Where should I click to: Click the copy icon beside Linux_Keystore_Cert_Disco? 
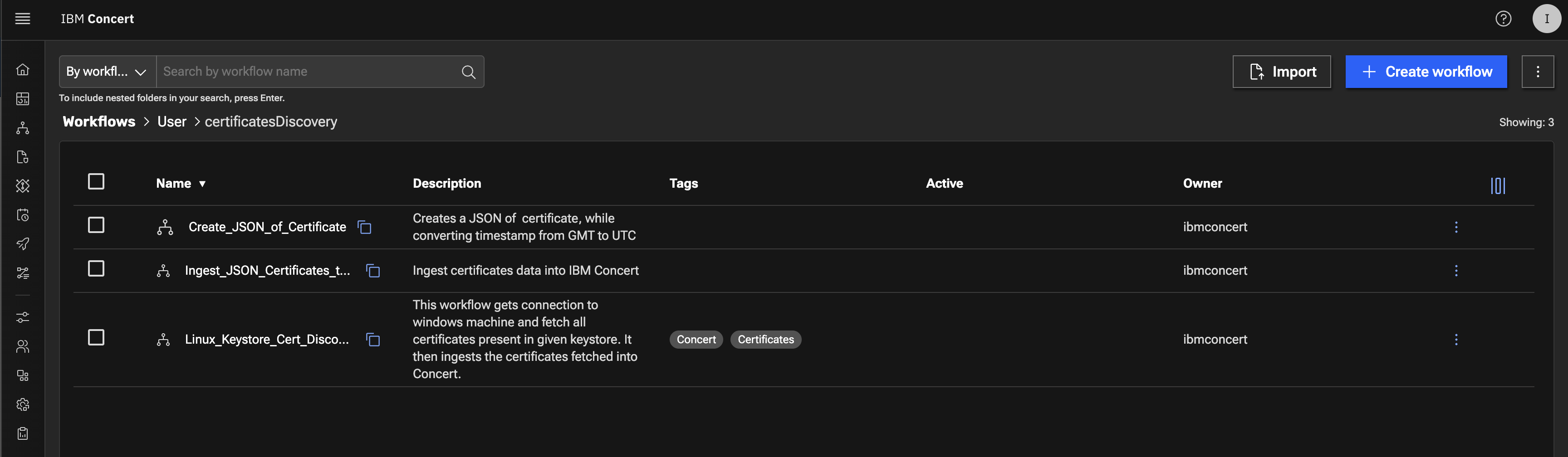pyautogui.click(x=373, y=340)
